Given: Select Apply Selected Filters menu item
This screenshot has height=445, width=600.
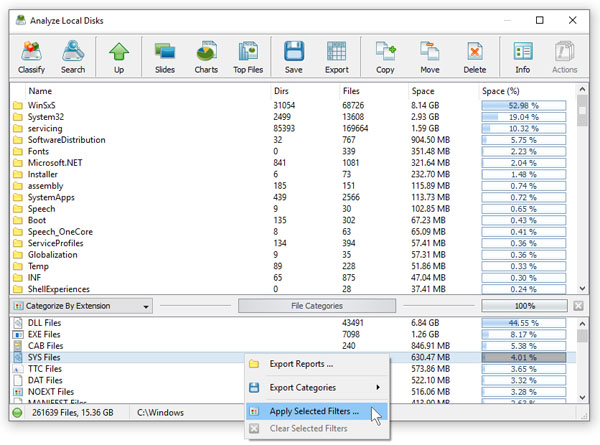Looking at the screenshot, I should tap(317, 411).
